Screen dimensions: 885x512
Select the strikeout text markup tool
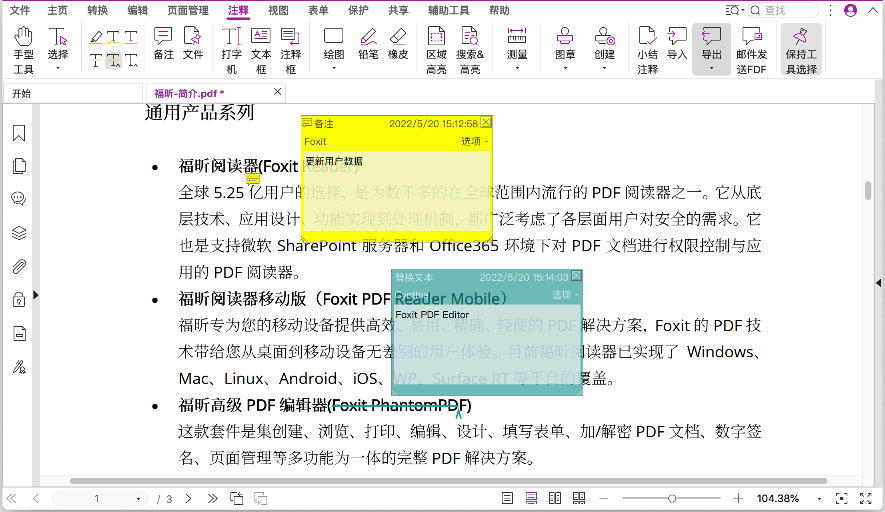coord(97,60)
